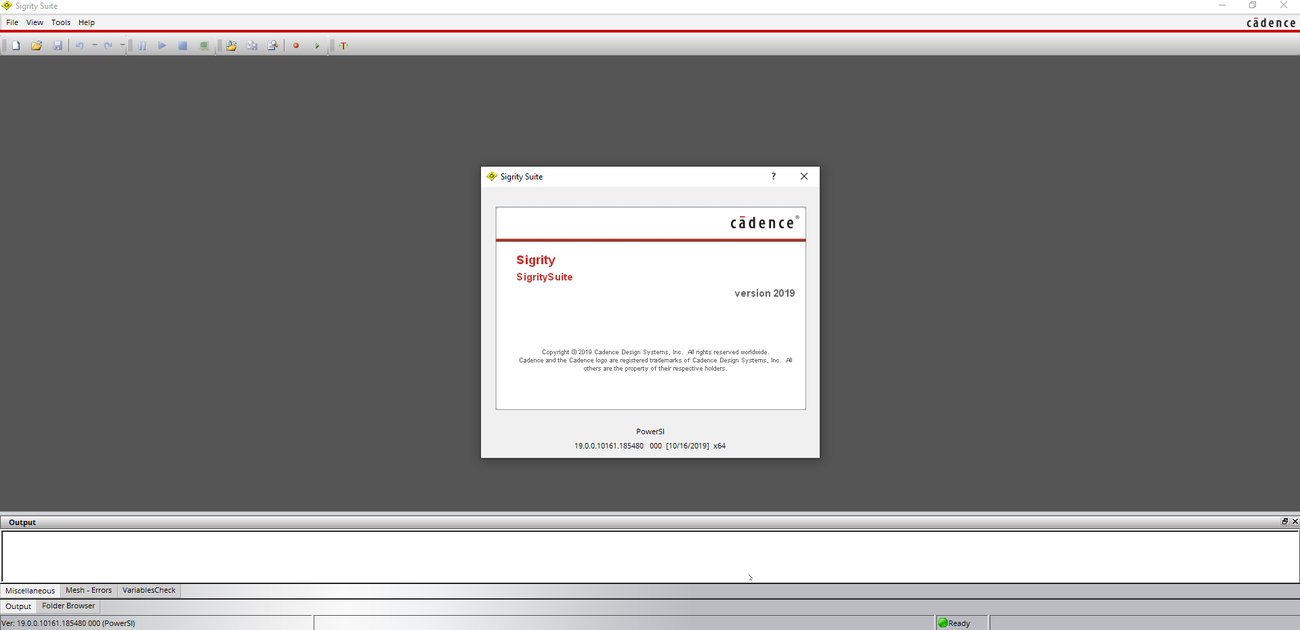The width and height of the screenshot is (1300, 630).
Task: Create a new file with toolbar icon
Action: click(x=16, y=46)
